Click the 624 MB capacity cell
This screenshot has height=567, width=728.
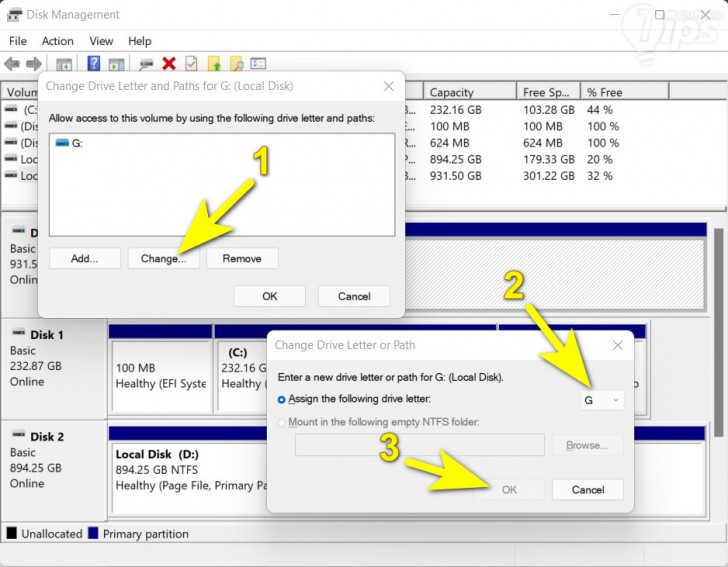coord(449,143)
